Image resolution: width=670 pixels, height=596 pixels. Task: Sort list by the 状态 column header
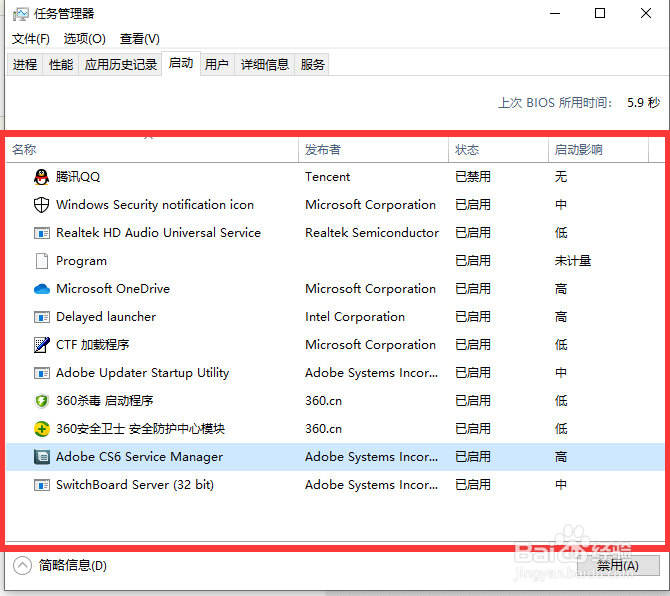[467, 150]
